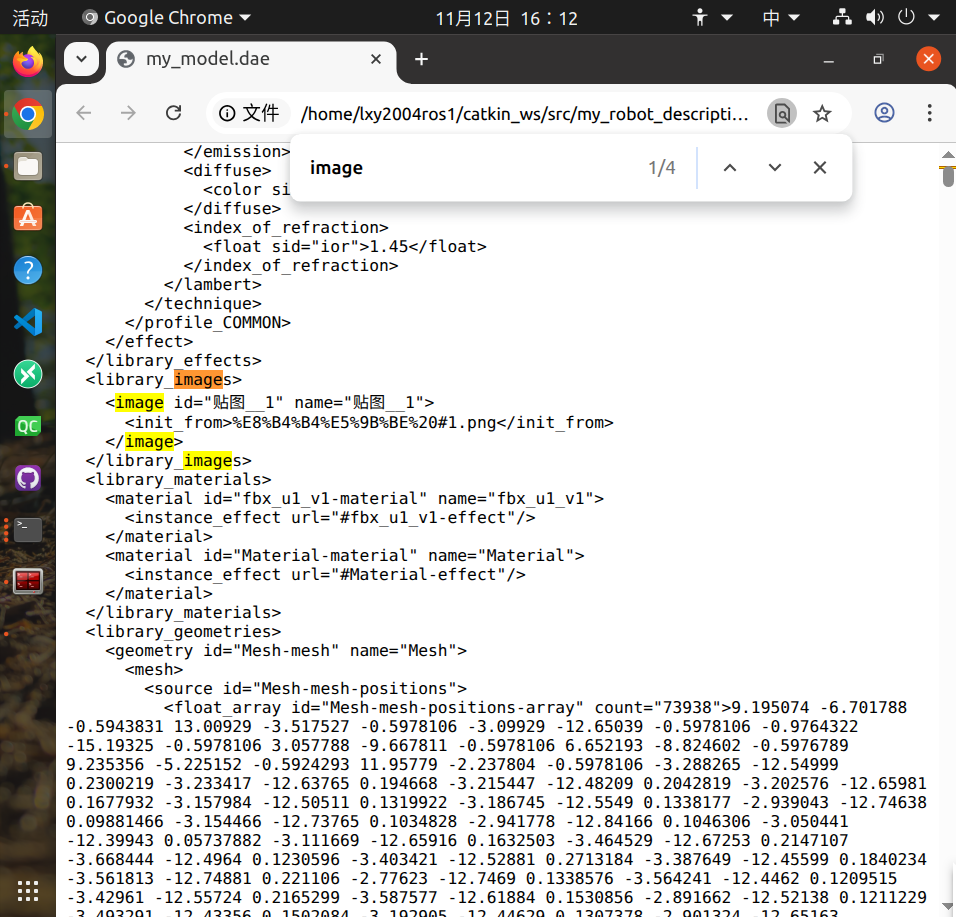Open the Chrome profile avatar menu
Viewport: 956px width, 917px height.
(x=884, y=113)
